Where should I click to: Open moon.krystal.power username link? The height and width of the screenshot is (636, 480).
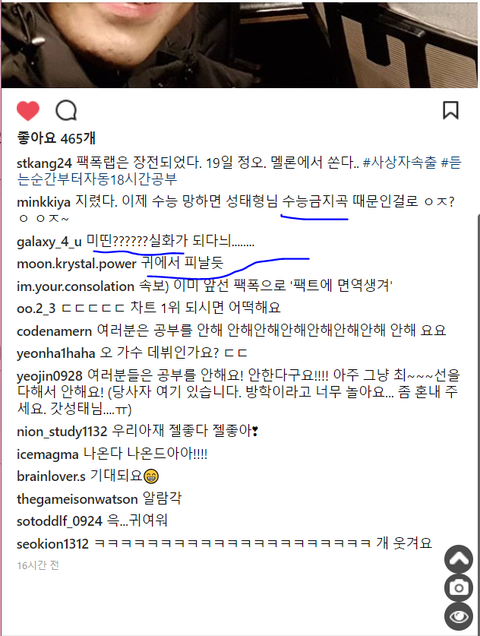[77, 264]
